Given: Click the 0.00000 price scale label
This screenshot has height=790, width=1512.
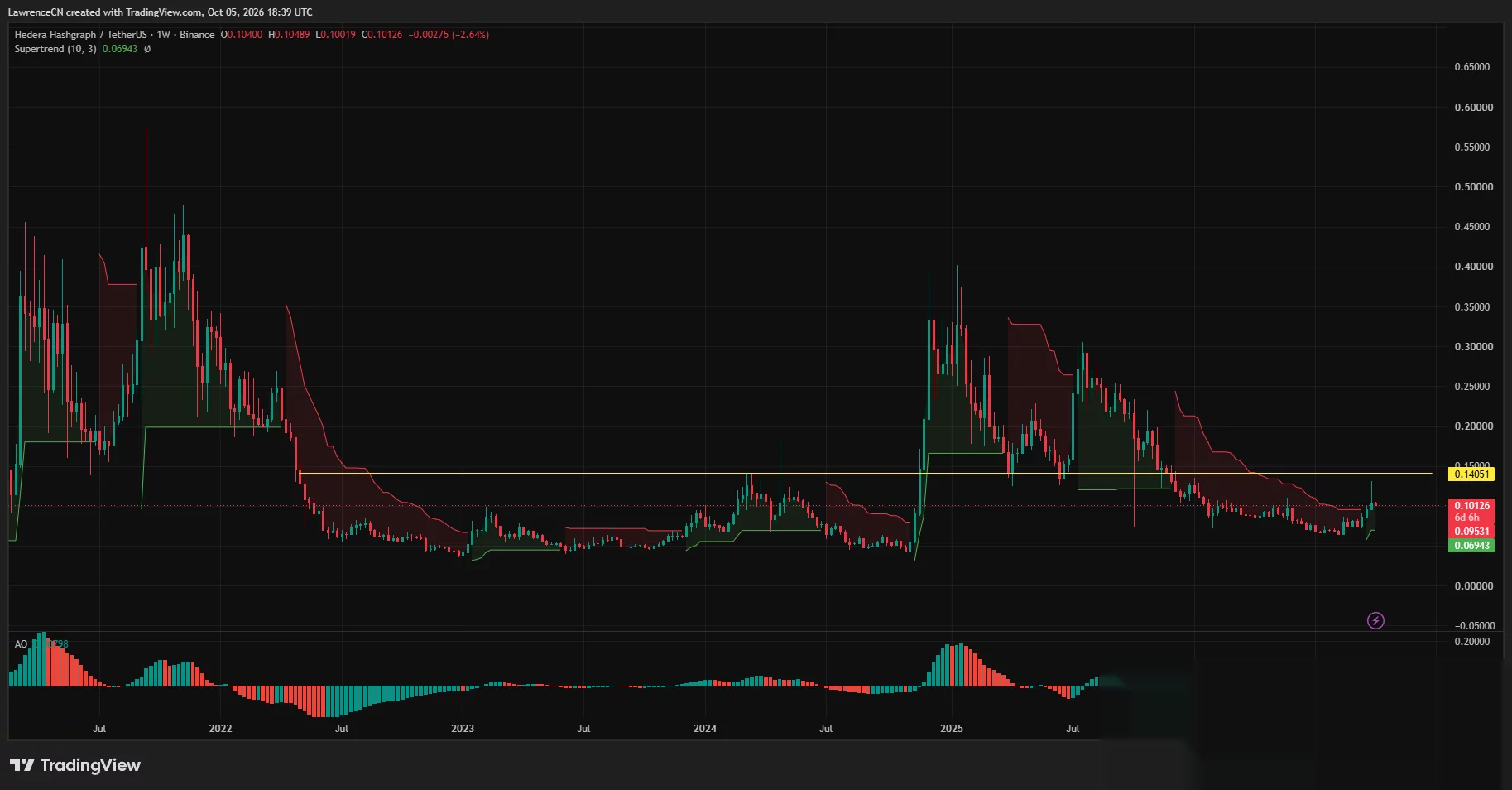Looking at the screenshot, I should [x=1473, y=586].
